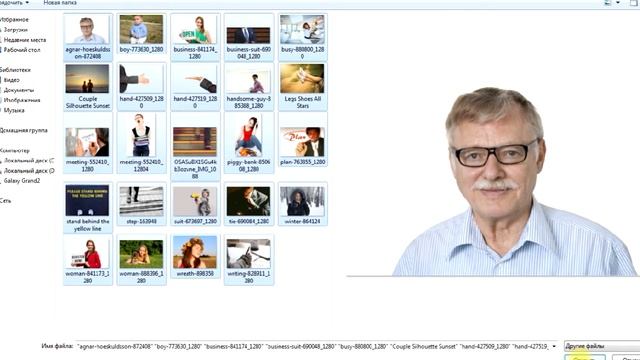Select the handsome-guy-885388_1280 image file

tap(248, 86)
